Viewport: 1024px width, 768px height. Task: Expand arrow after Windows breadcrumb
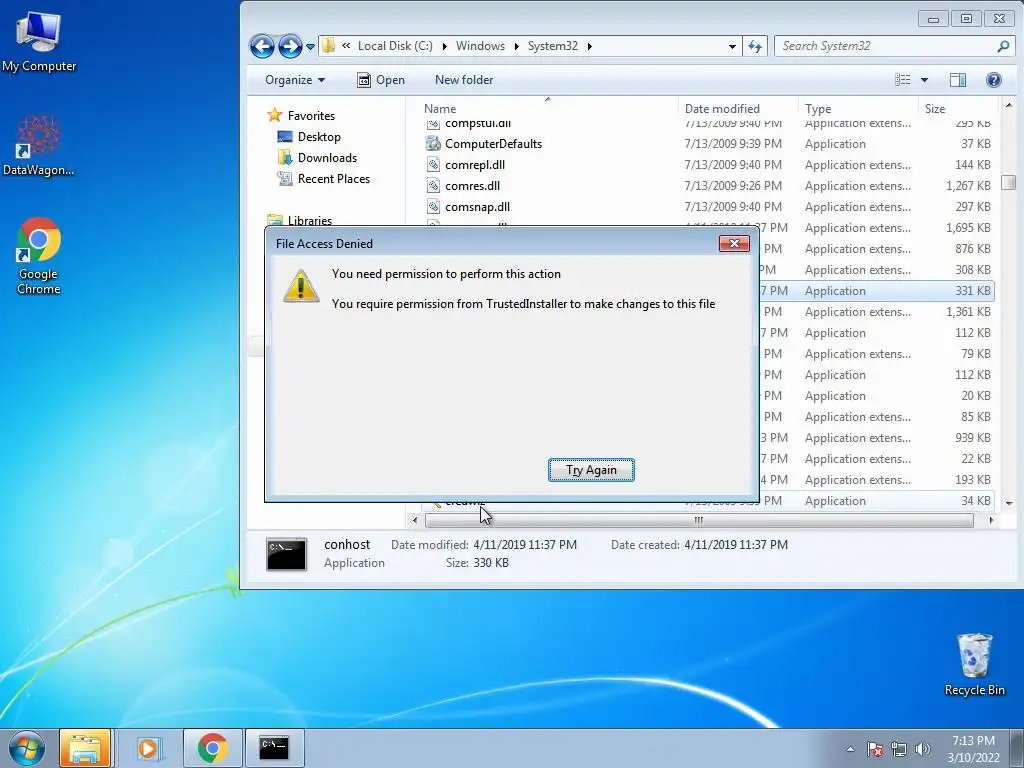click(x=516, y=46)
